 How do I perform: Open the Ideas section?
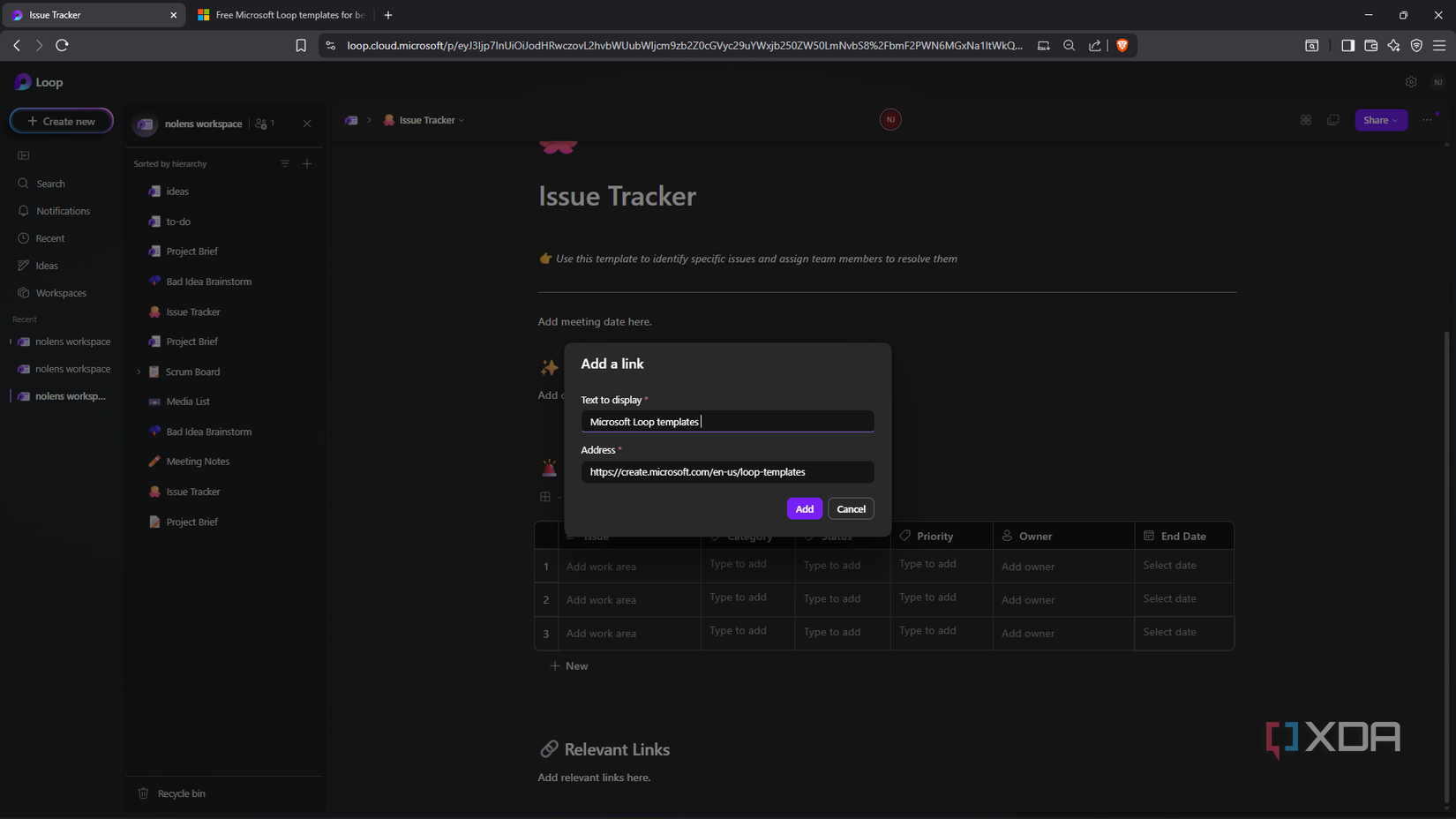point(46,266)
